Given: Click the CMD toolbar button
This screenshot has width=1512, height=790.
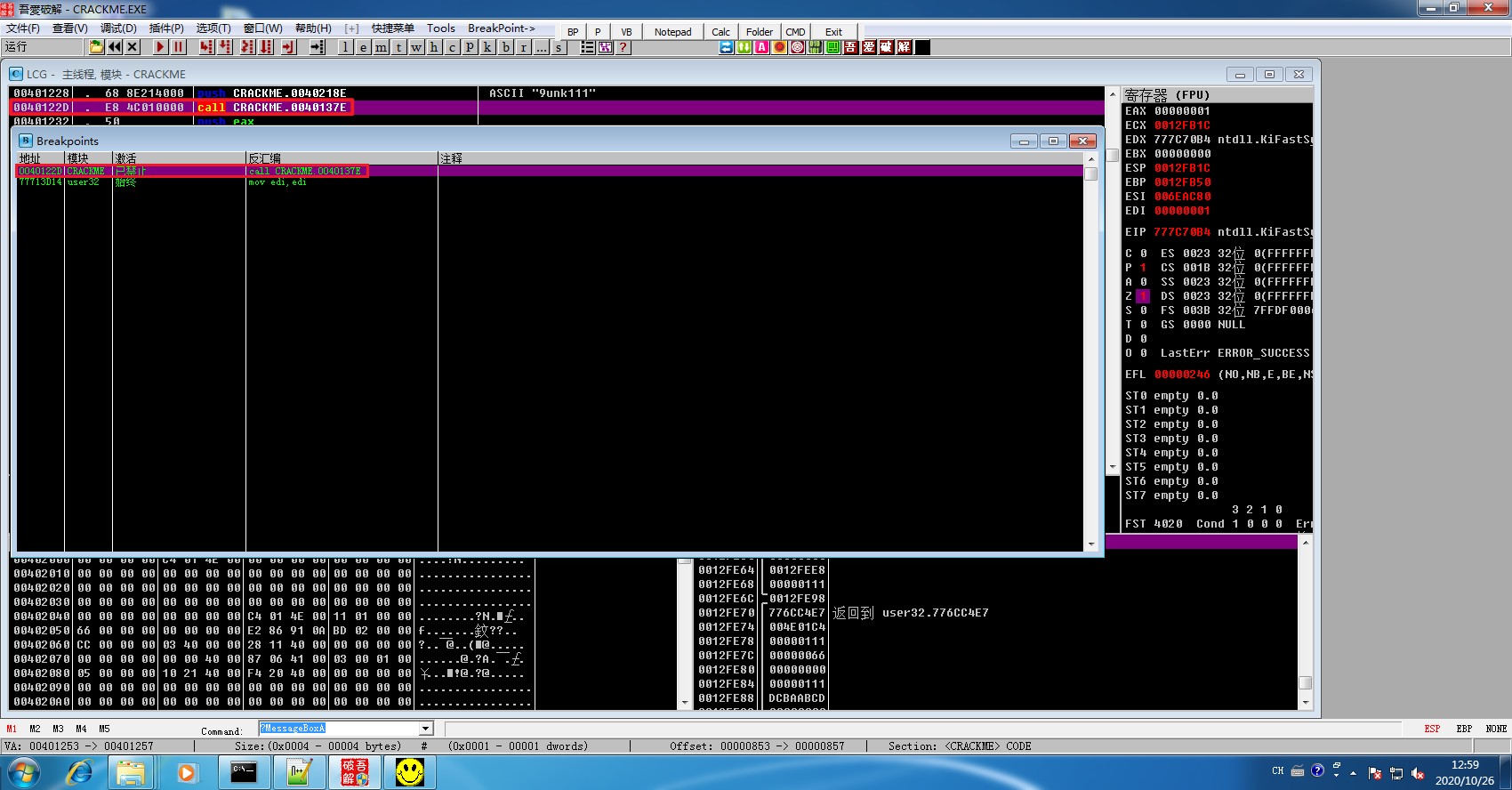Looking at the screenshot, I should click(x=795, y=32).
